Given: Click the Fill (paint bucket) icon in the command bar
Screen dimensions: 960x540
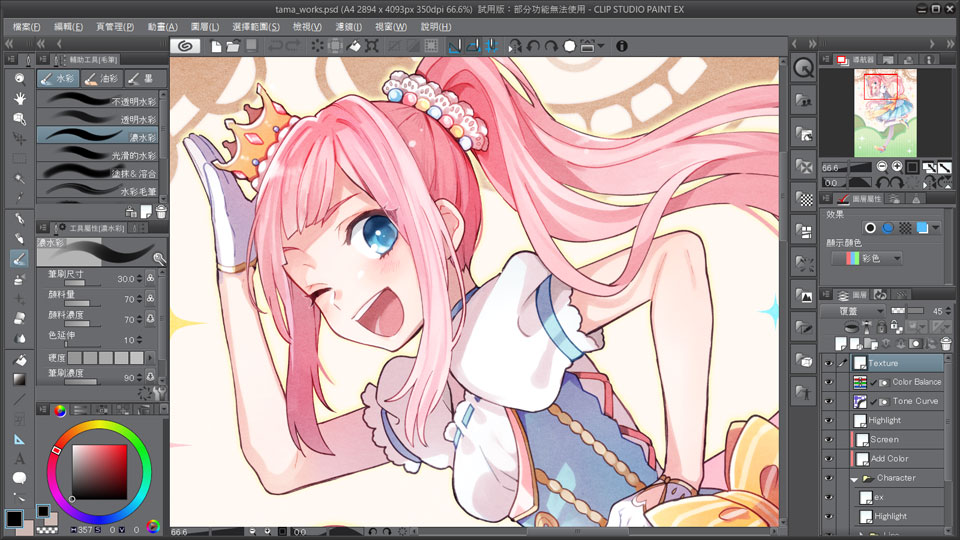Looking at the screenshot, I should [x=354, y=46].
